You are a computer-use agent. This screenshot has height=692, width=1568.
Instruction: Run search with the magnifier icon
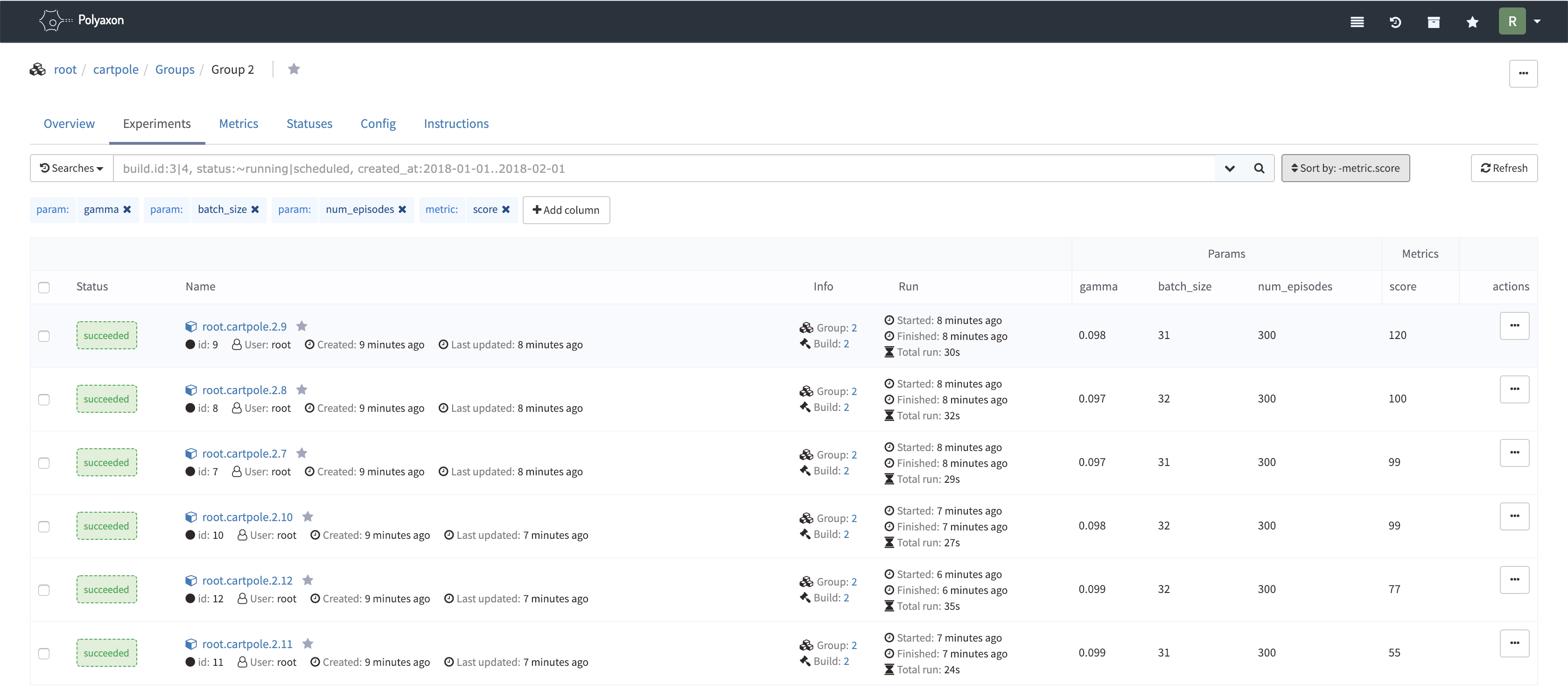[1259, 168]
